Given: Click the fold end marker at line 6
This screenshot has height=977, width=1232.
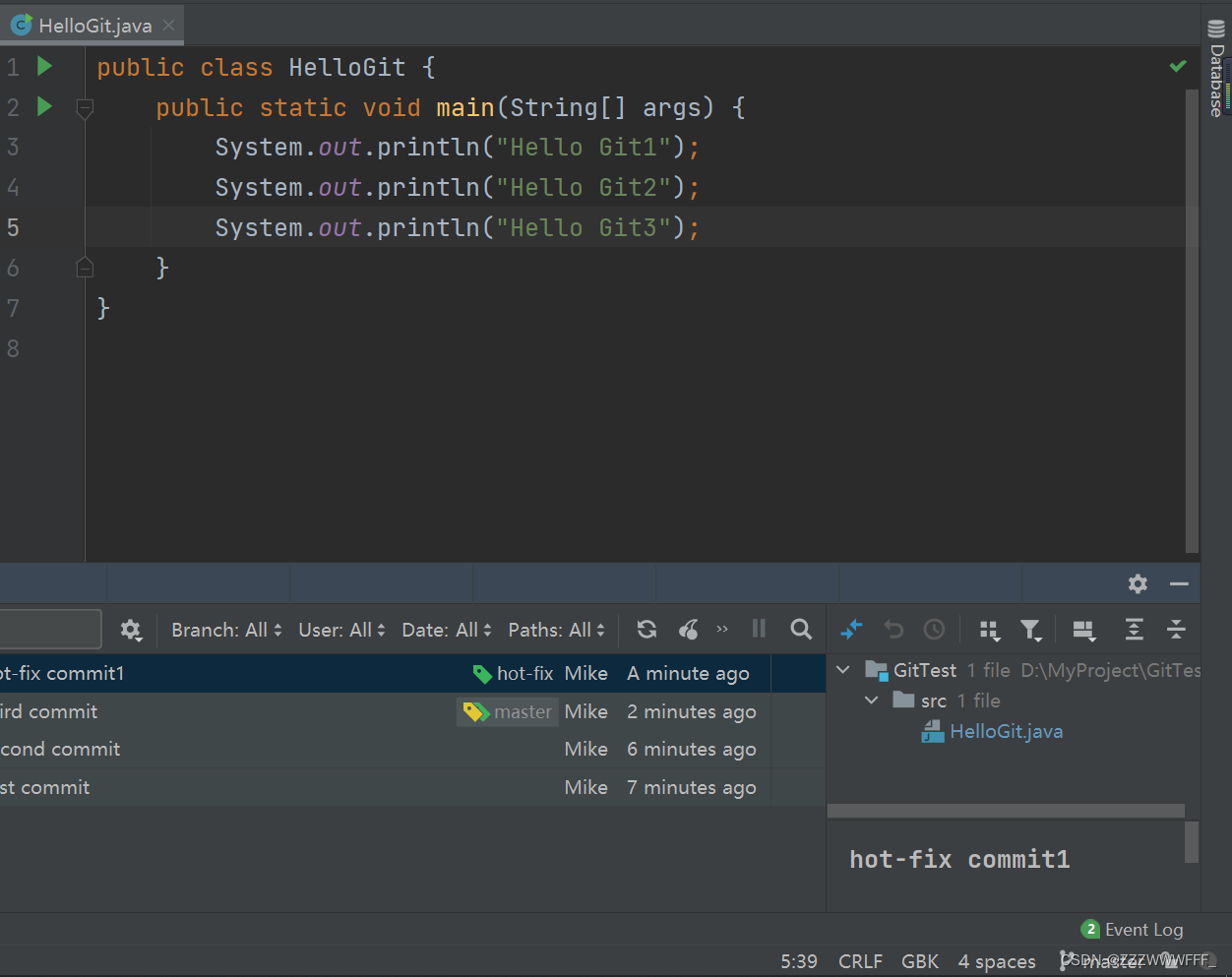Looking at the screenshot, I should (85, 267).
